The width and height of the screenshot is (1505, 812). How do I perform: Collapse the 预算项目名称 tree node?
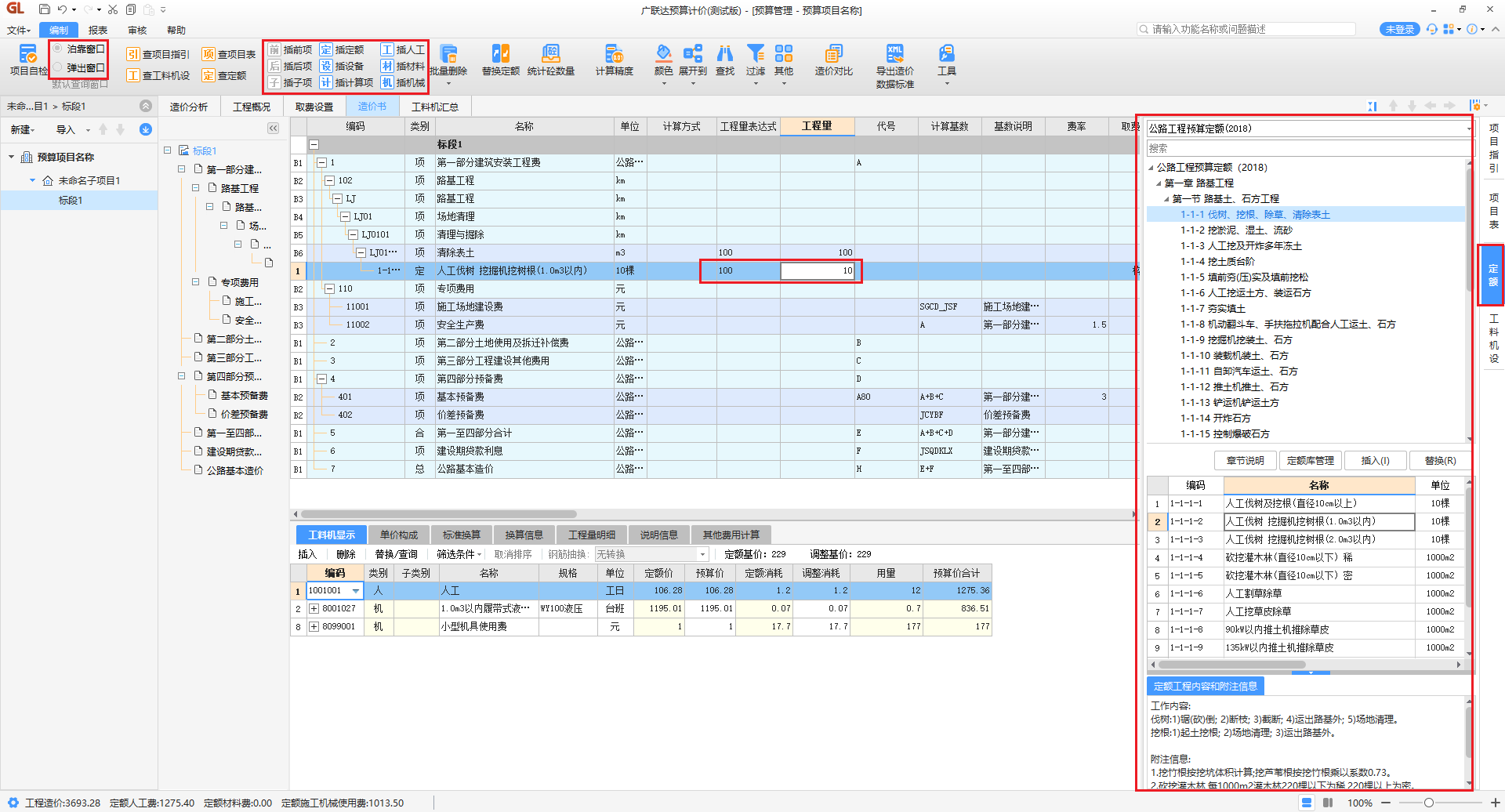[12, 158]
